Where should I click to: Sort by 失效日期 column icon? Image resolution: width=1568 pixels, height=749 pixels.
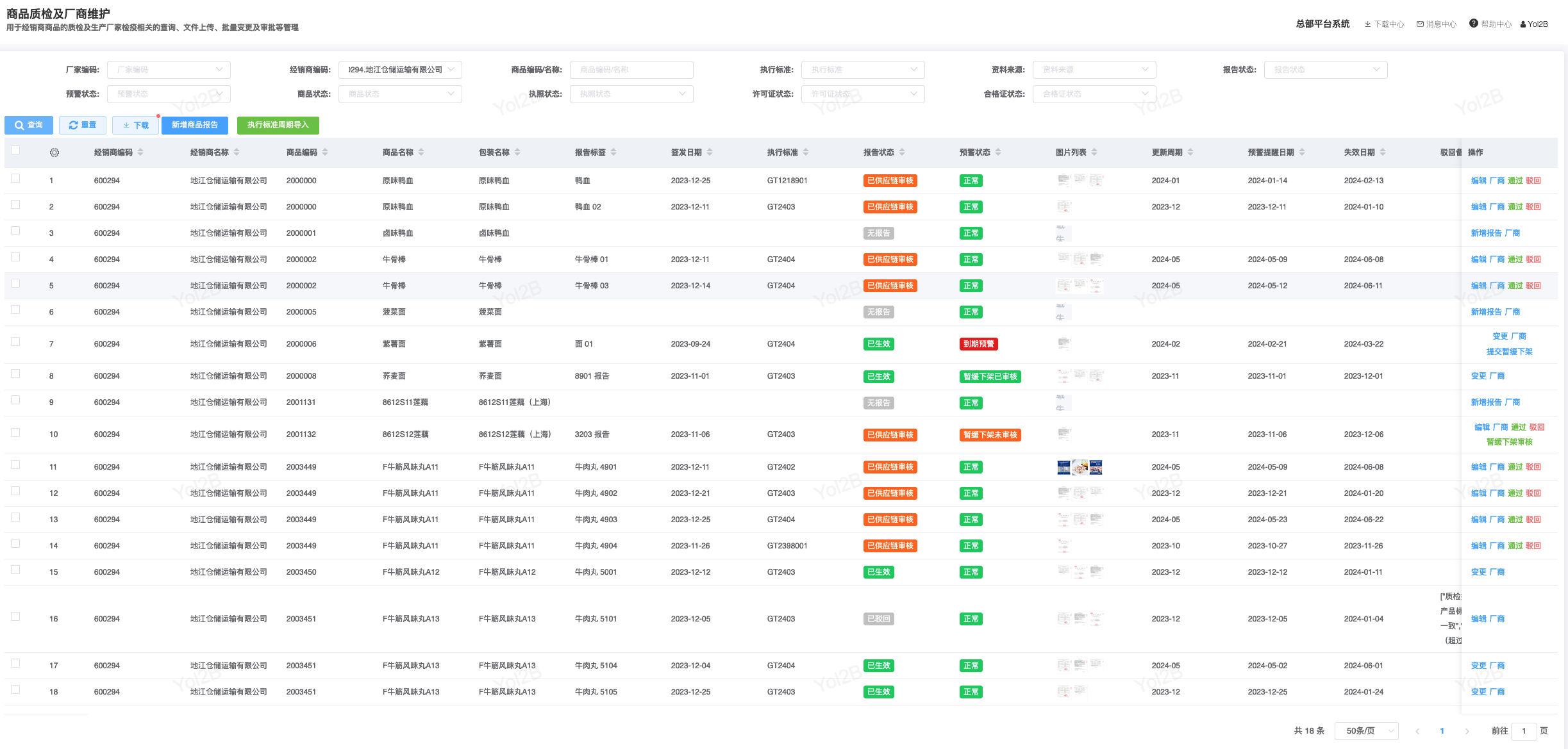click(1383, 152)
